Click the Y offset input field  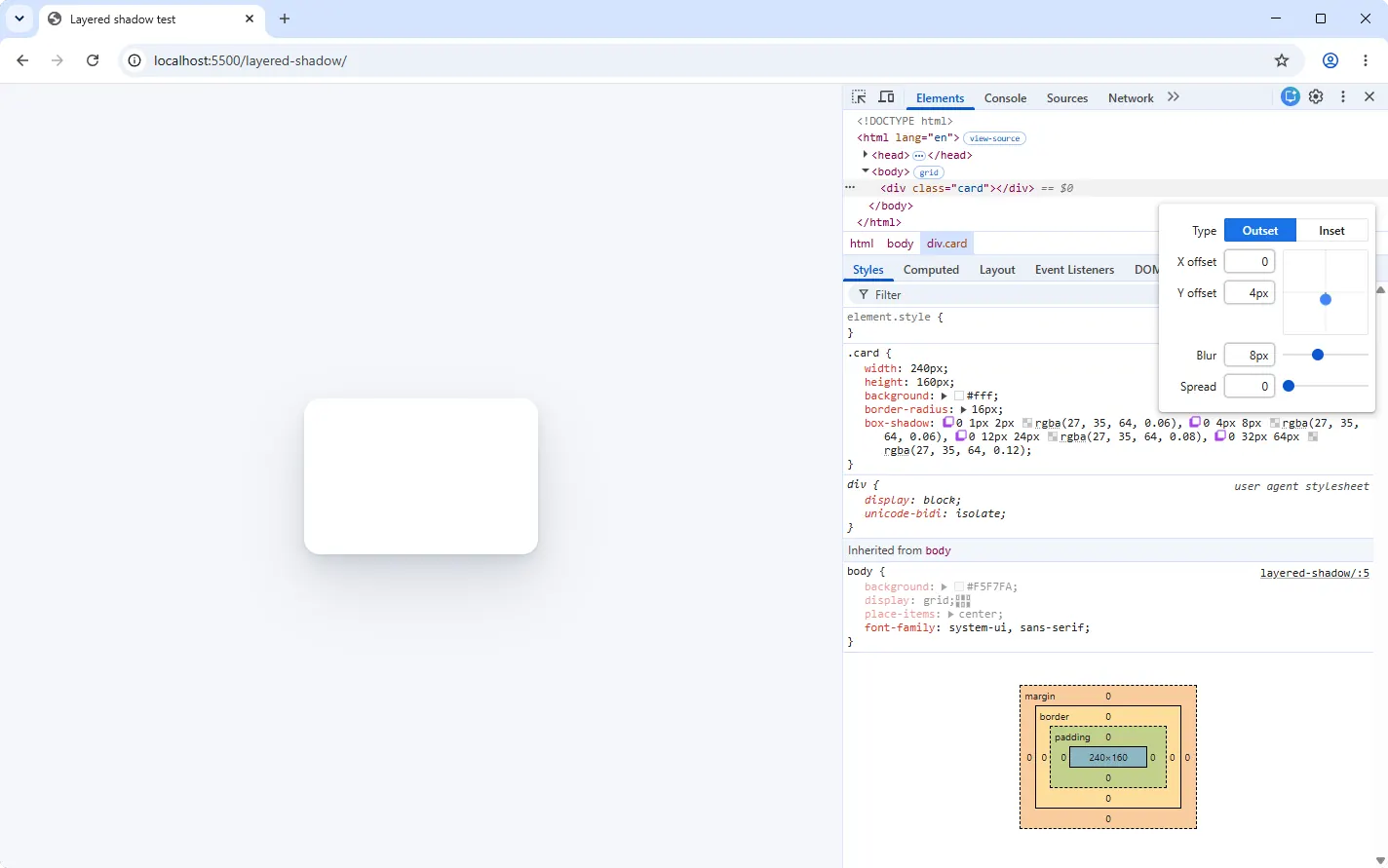[x=1250, y=293]
